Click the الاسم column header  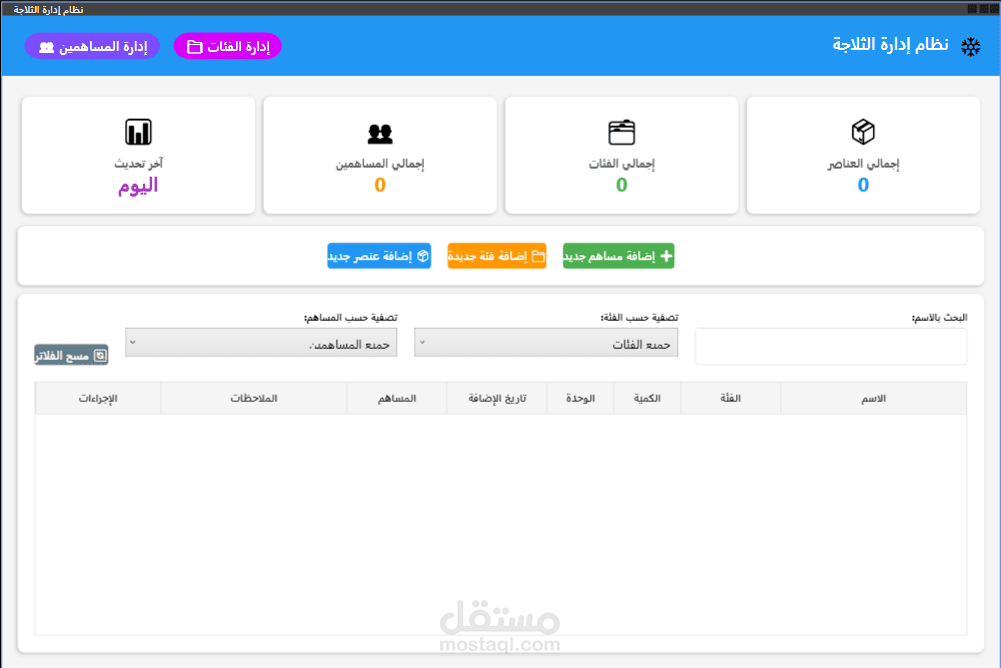[x=873, y=399]
